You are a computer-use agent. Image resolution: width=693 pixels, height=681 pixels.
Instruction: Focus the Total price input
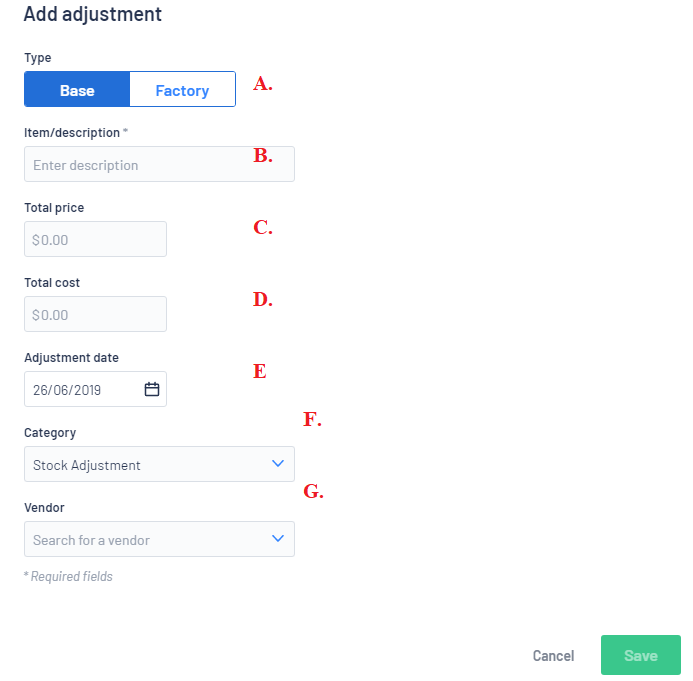click(95, 239)
